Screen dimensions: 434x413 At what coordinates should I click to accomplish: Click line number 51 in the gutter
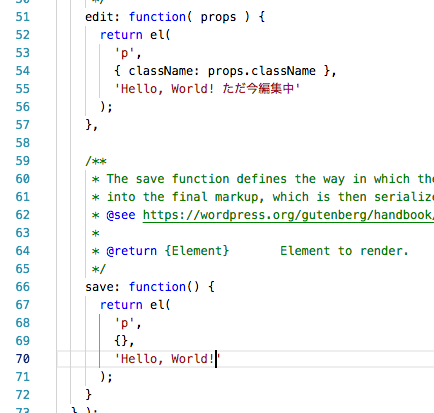[23, 17]
